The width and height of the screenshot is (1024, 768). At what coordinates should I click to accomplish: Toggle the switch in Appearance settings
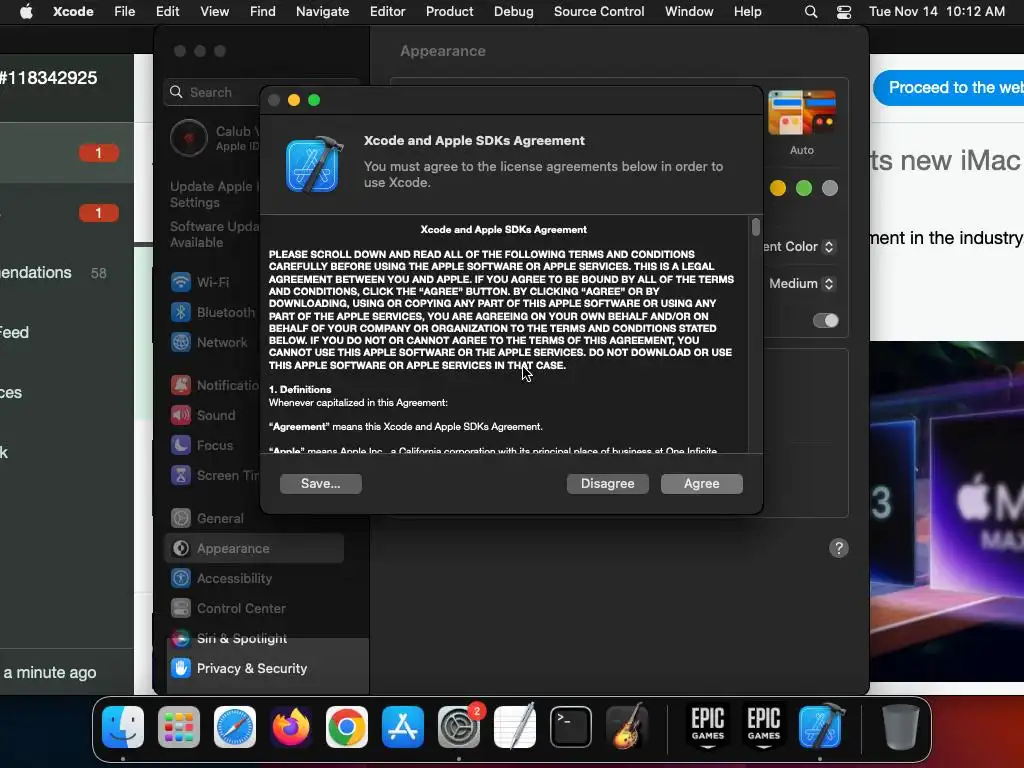pos(825,321)
